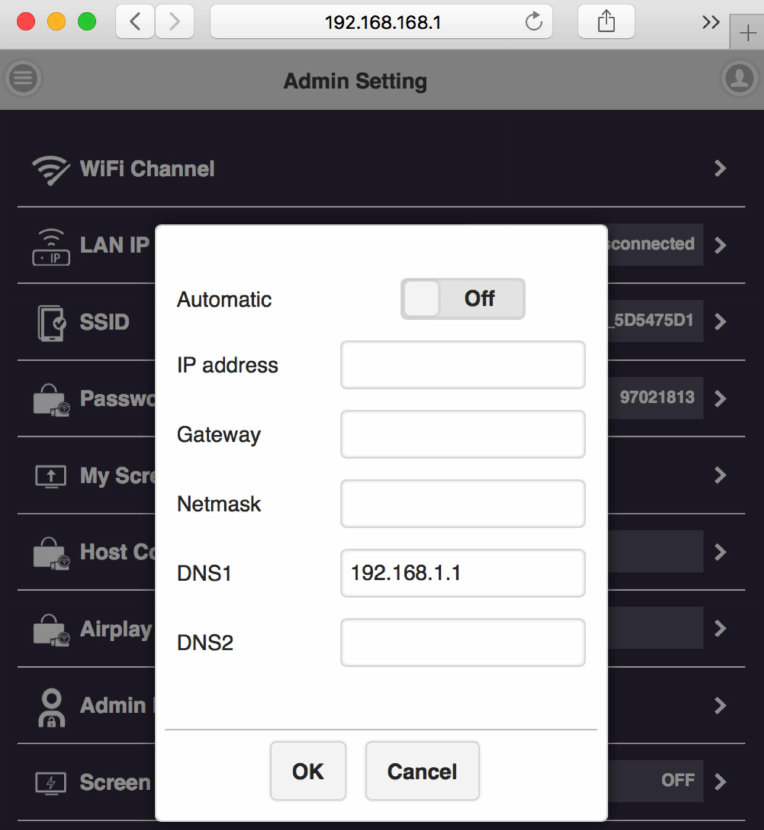Click the WiFi Channel signal icon
764x830 pixels.
pos(50,169)
